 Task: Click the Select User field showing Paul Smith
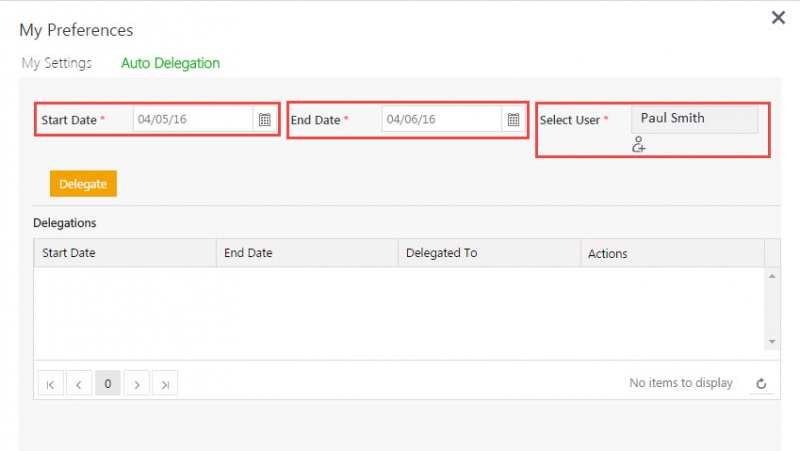point(694,119)
